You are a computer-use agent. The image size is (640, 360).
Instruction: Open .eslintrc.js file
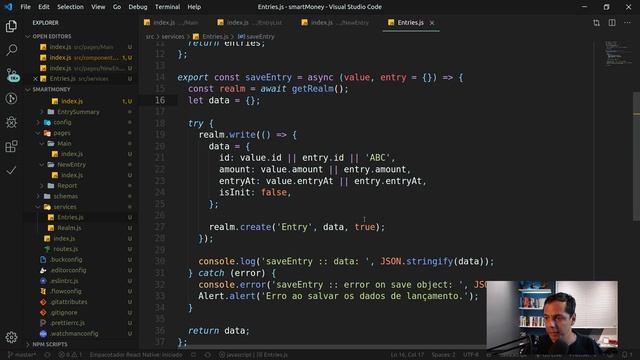point(64,281)
